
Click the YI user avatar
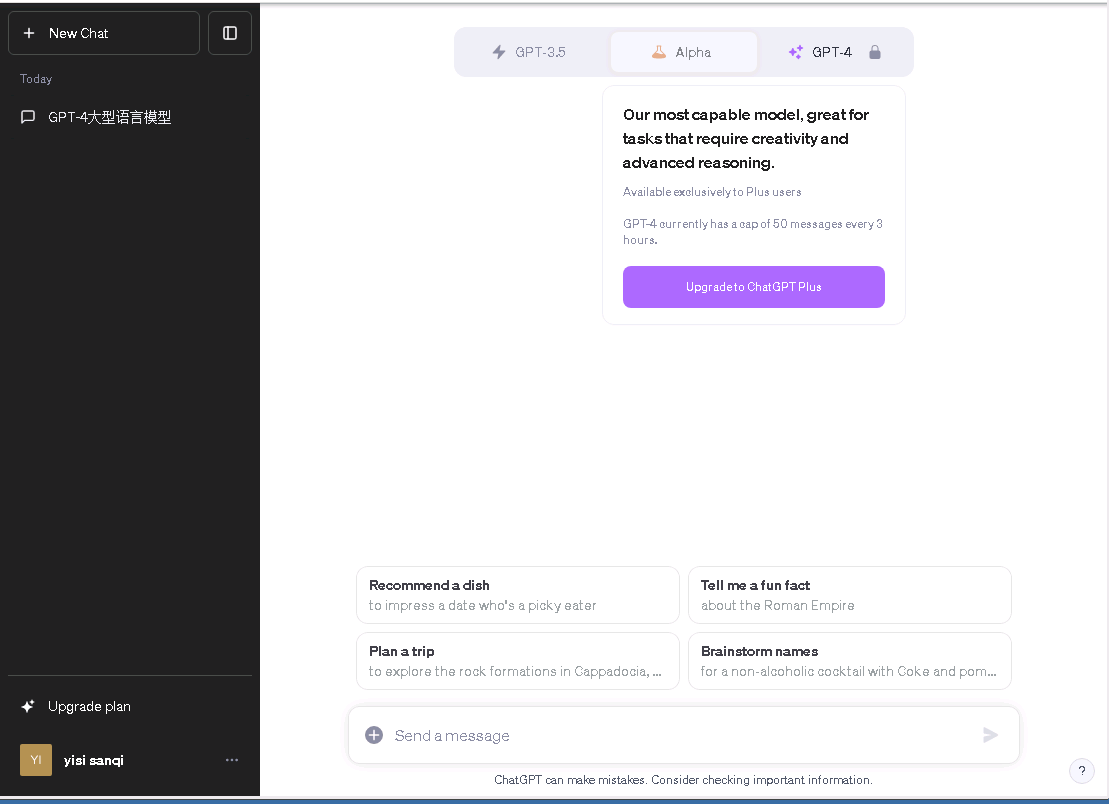point(36,760)
